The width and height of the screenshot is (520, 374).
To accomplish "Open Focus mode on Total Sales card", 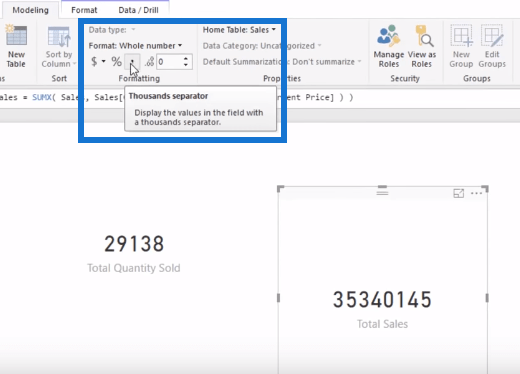I will pos(459,193).
